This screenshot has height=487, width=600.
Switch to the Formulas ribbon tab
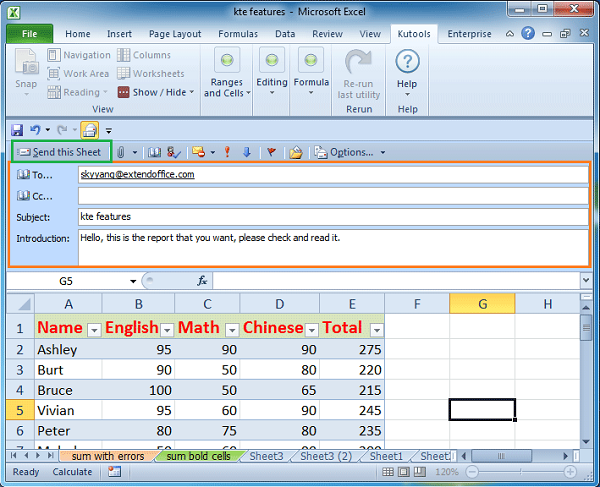(238, 34)
